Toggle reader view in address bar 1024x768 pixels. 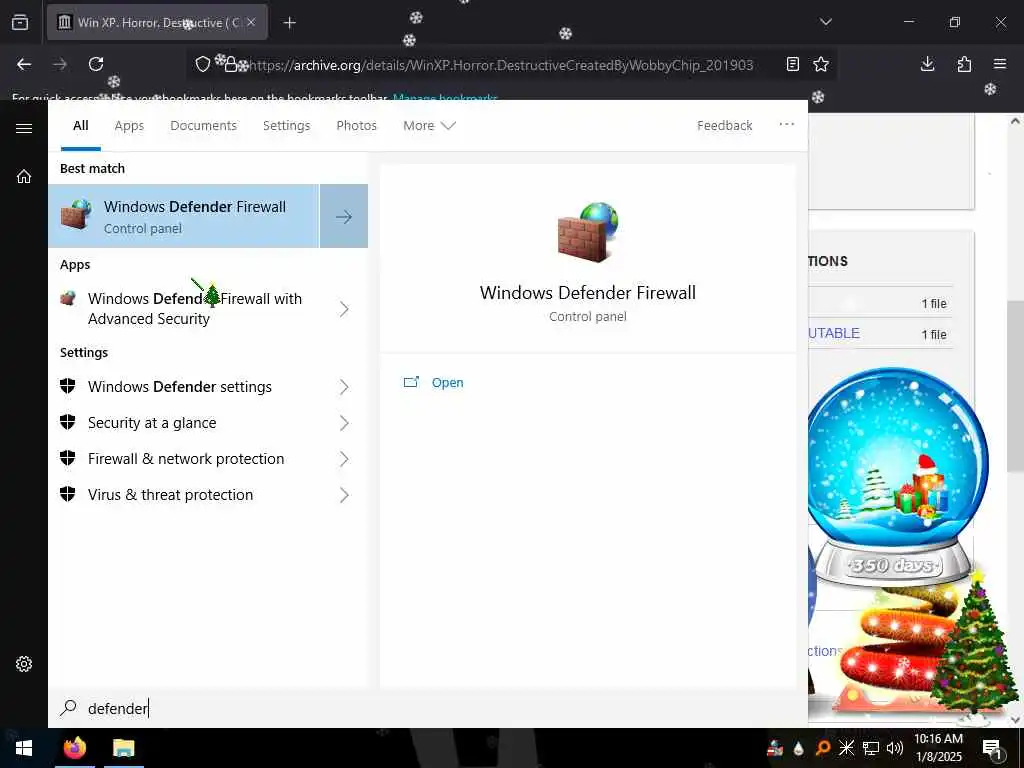point(792,64)
